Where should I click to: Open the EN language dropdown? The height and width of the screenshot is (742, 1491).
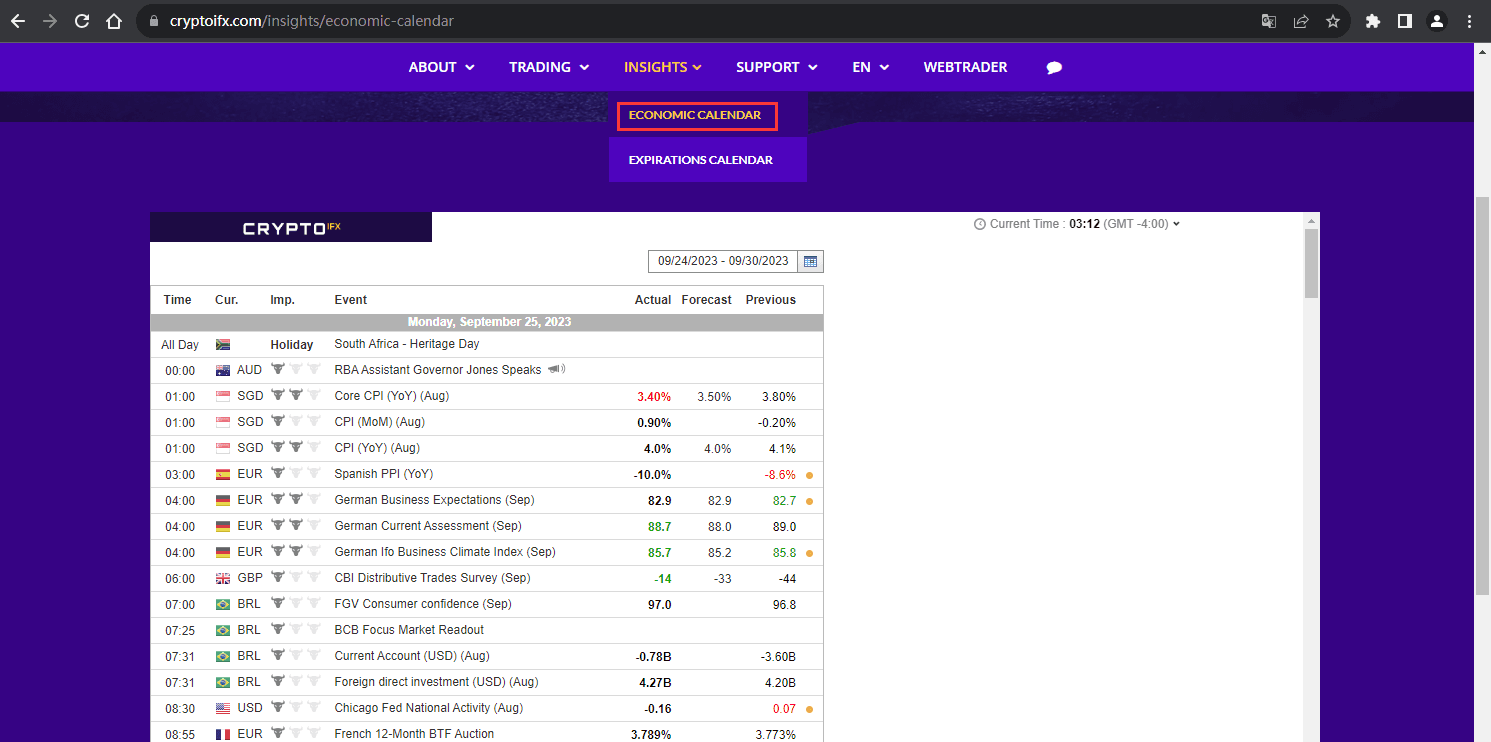click(870, 67)
